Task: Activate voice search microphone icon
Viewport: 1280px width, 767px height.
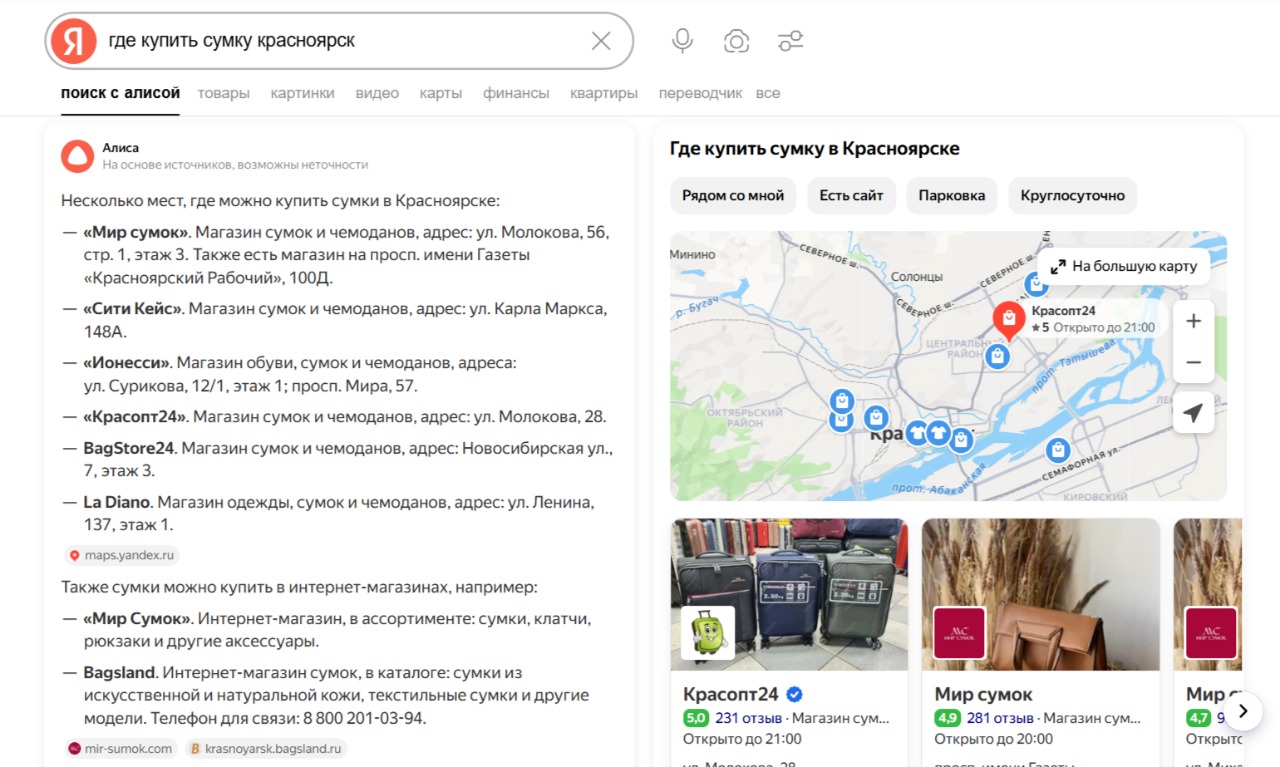Action: [682, 41]
